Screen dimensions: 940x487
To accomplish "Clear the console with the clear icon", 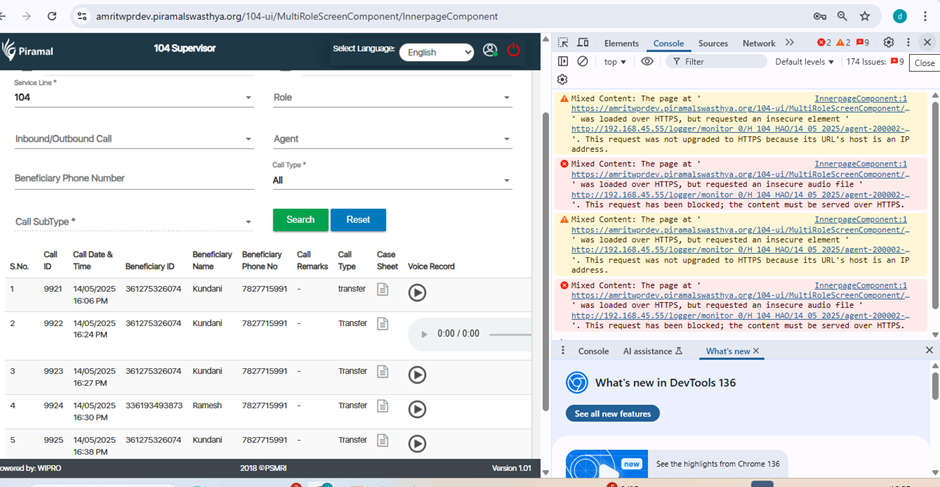I will pos(582,61).
